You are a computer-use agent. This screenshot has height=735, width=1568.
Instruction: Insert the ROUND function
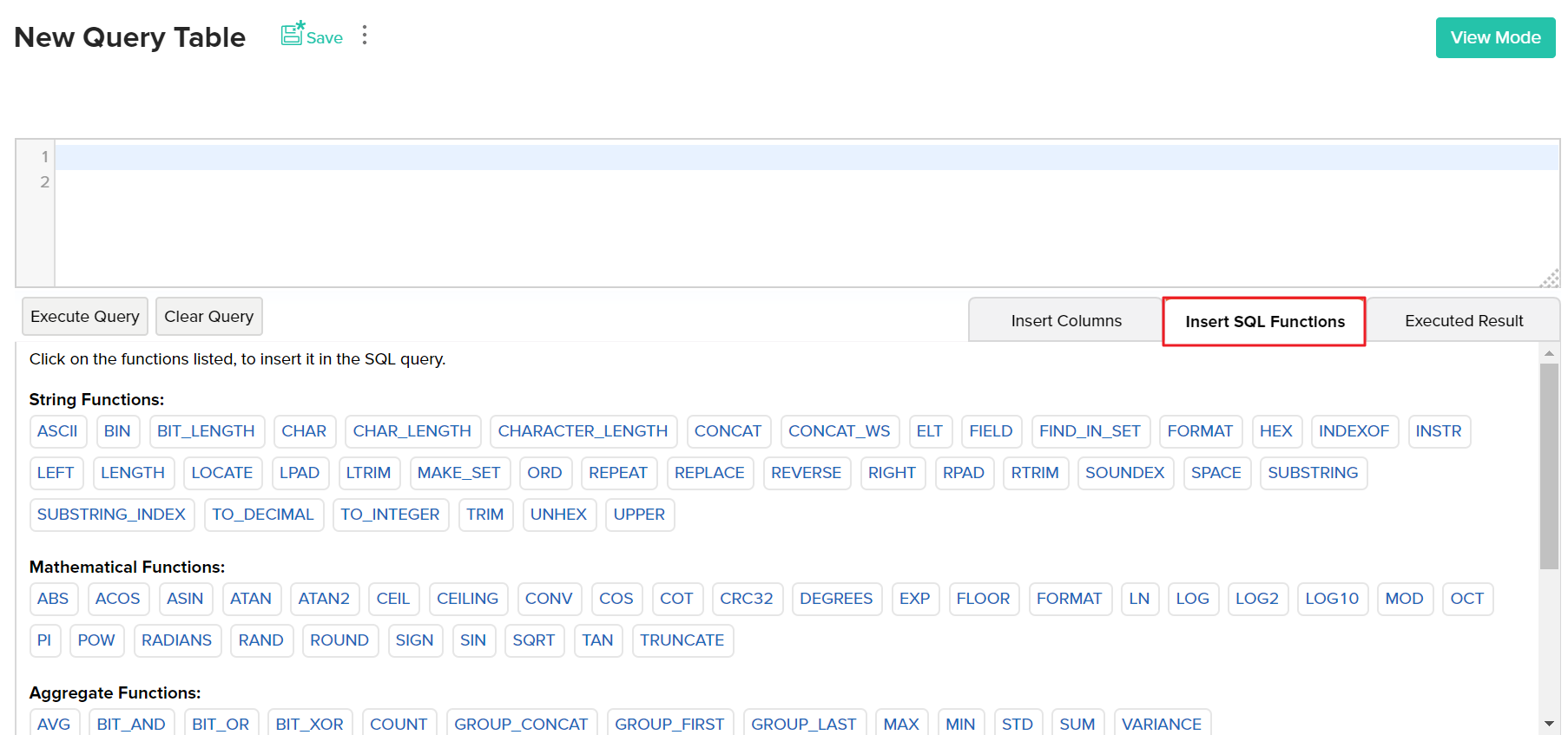coord(339,640)
